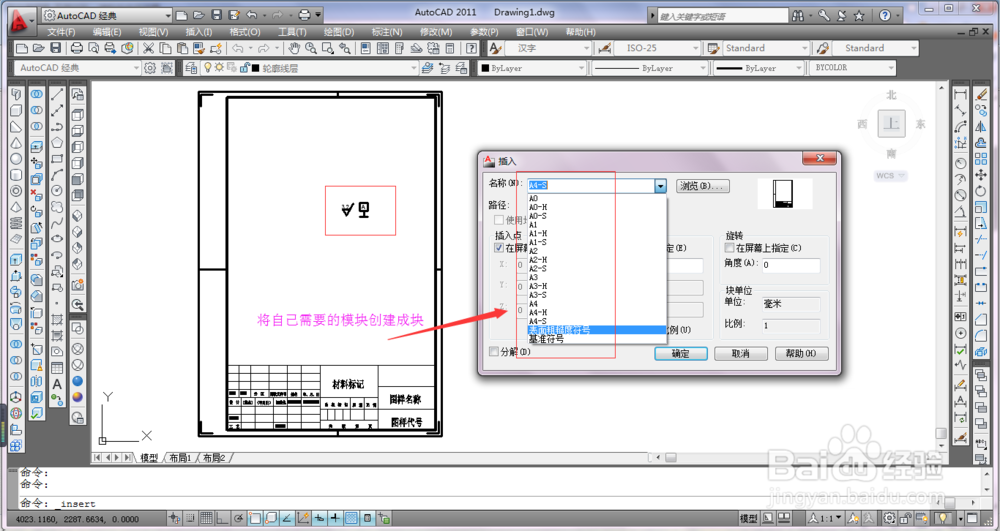Switch to the 布局1 layout tab
The height and width of the screenshot is (531, 1000).
(x=180, y=458)
